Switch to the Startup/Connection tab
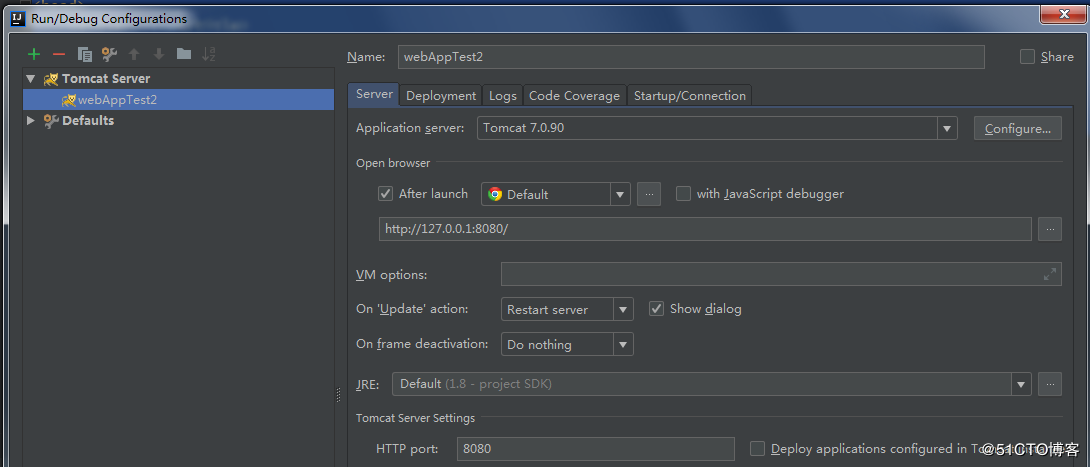 point(690,96)
